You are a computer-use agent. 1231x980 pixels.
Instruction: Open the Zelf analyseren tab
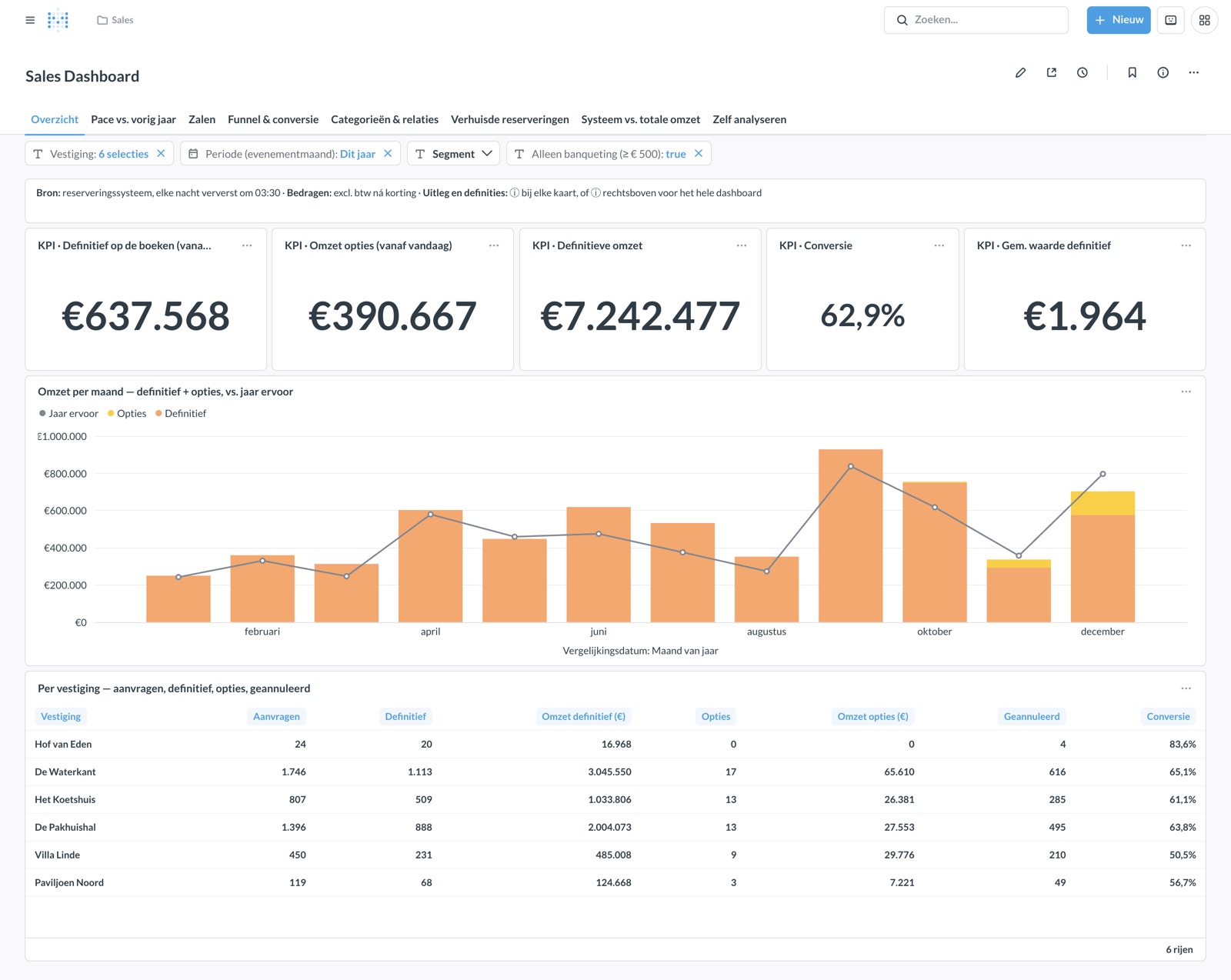pyautogui.click(x=749, y=119)
